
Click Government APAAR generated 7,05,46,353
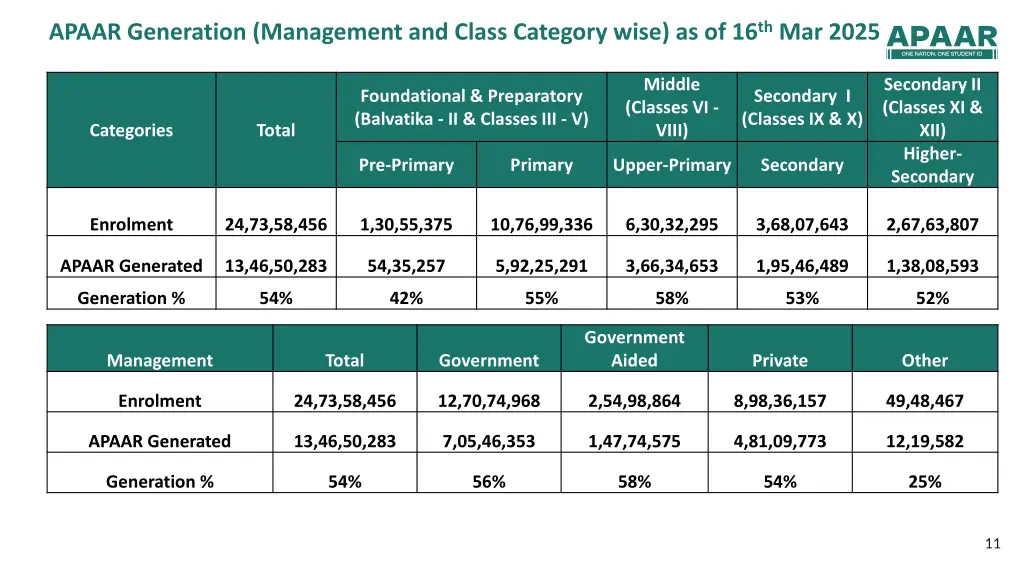pyautogui.click(x=489, y=441)
